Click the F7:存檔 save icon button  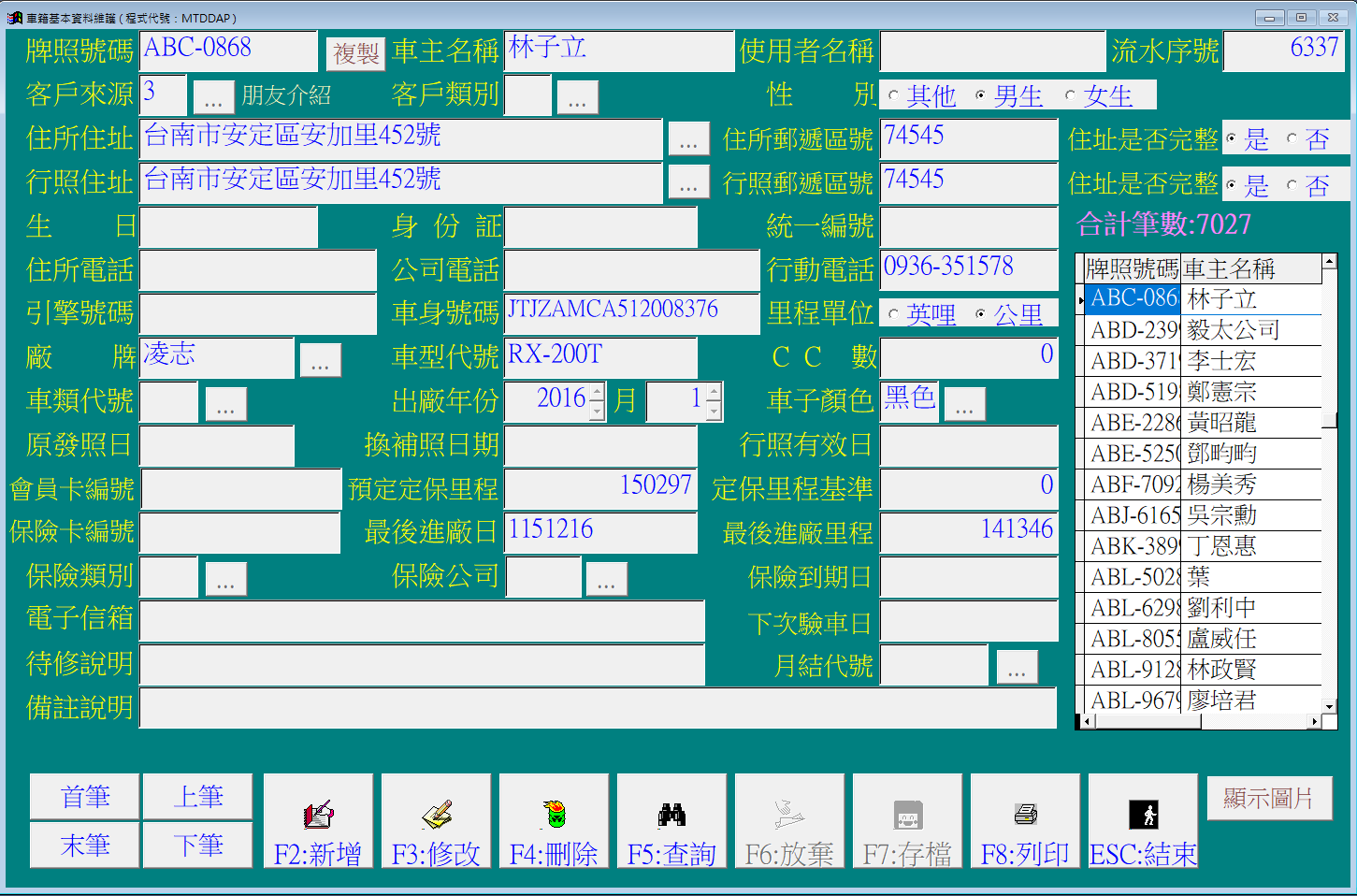pos(907,820)
